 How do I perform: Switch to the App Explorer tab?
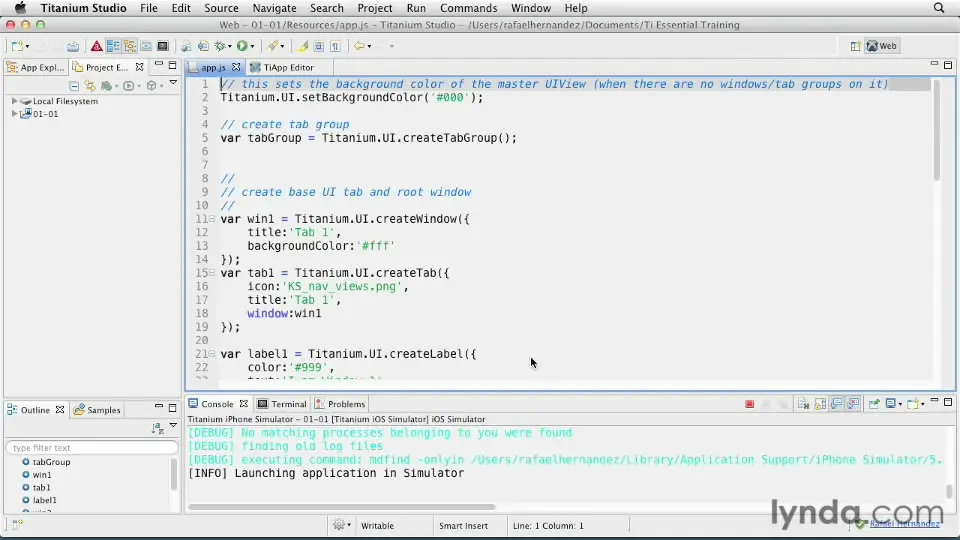36,67
